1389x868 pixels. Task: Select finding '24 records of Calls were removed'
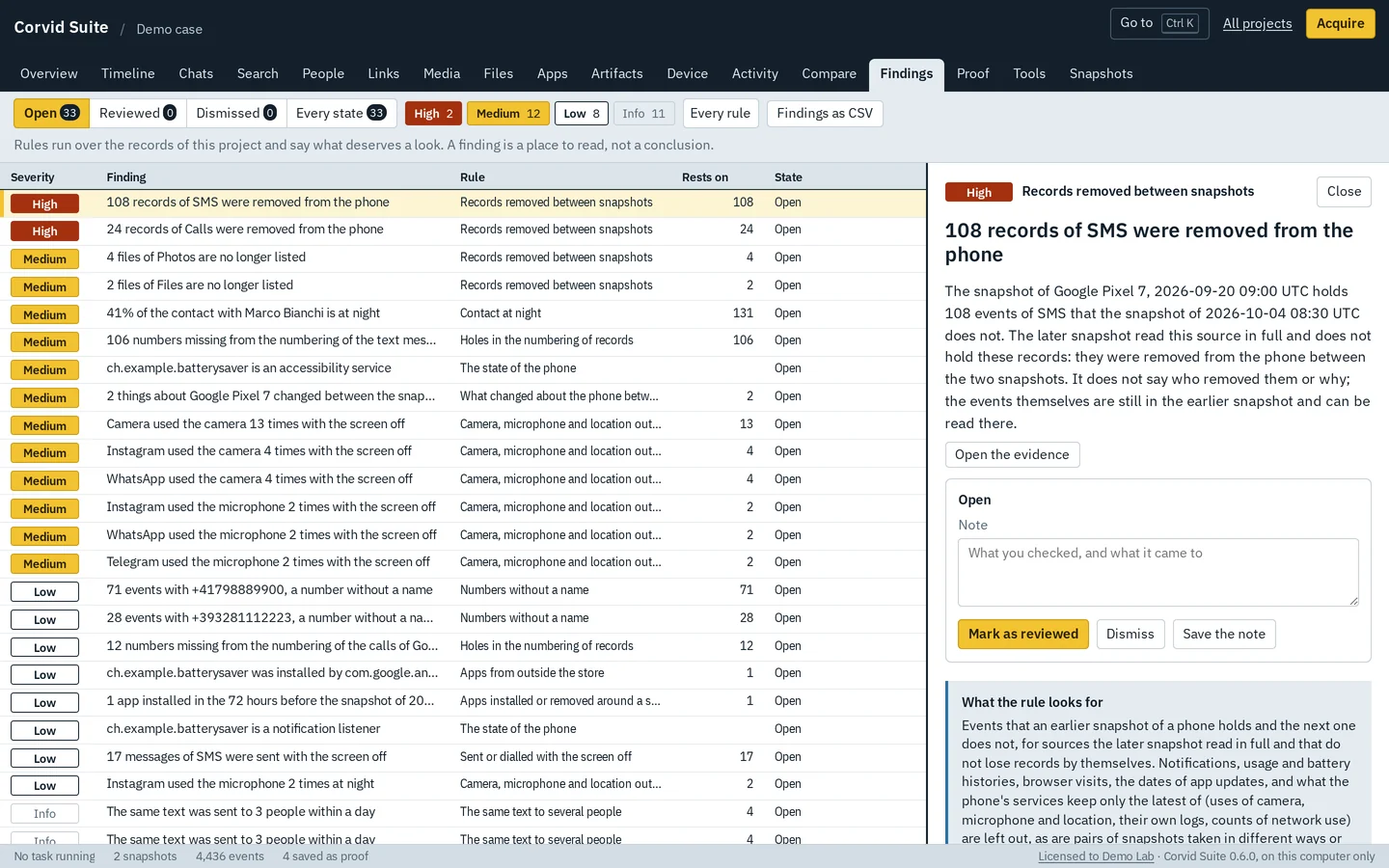point(463,231)
